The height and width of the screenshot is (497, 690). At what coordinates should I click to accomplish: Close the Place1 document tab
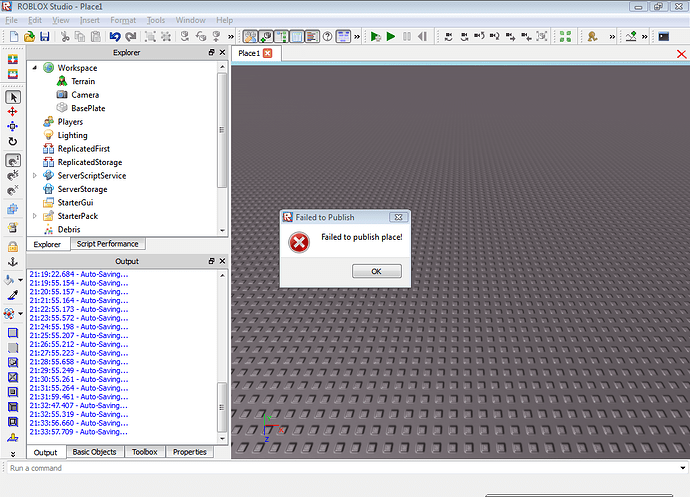(268, 53)
